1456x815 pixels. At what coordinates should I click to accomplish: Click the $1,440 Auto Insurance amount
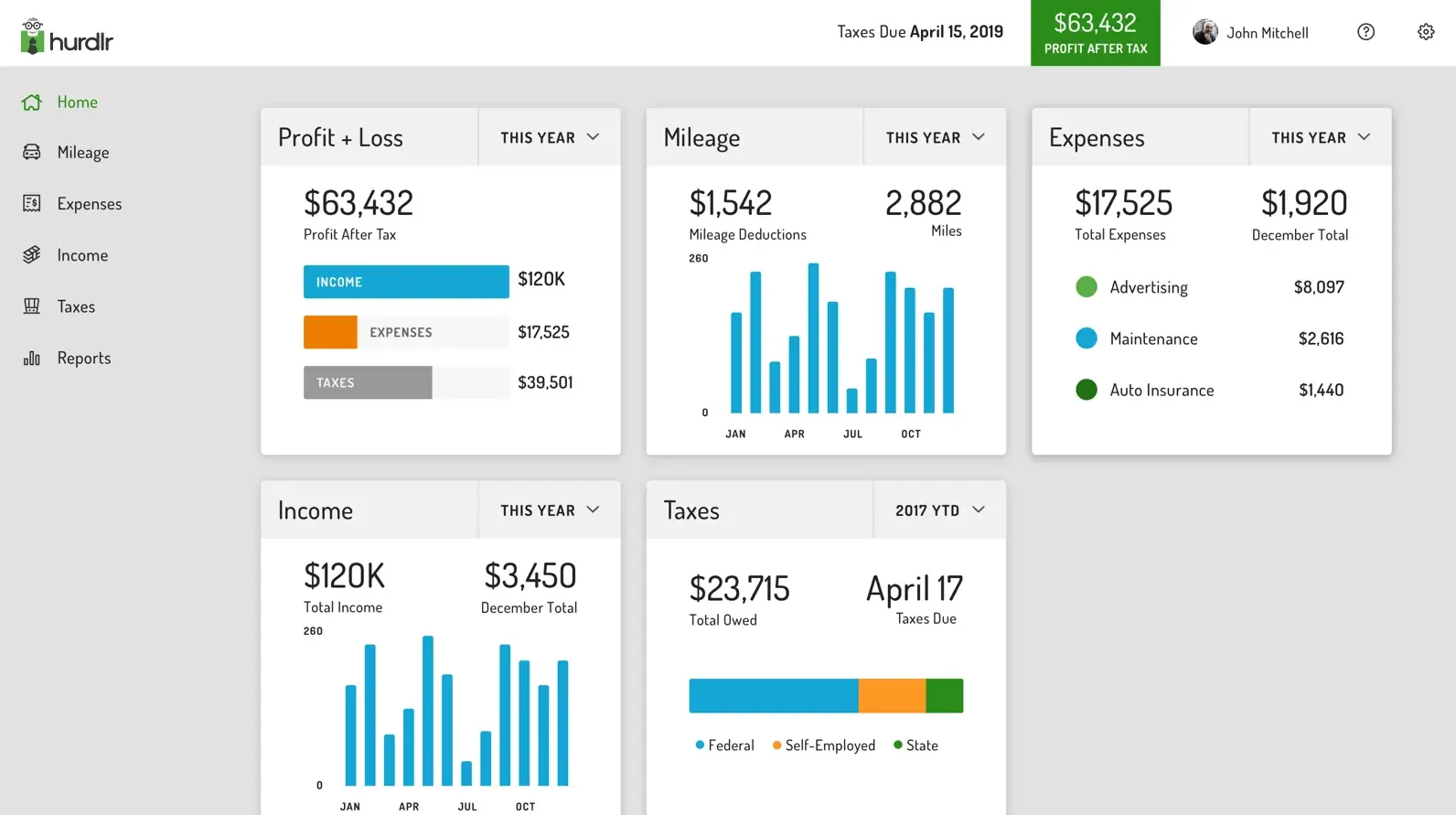coord(1321,390)
